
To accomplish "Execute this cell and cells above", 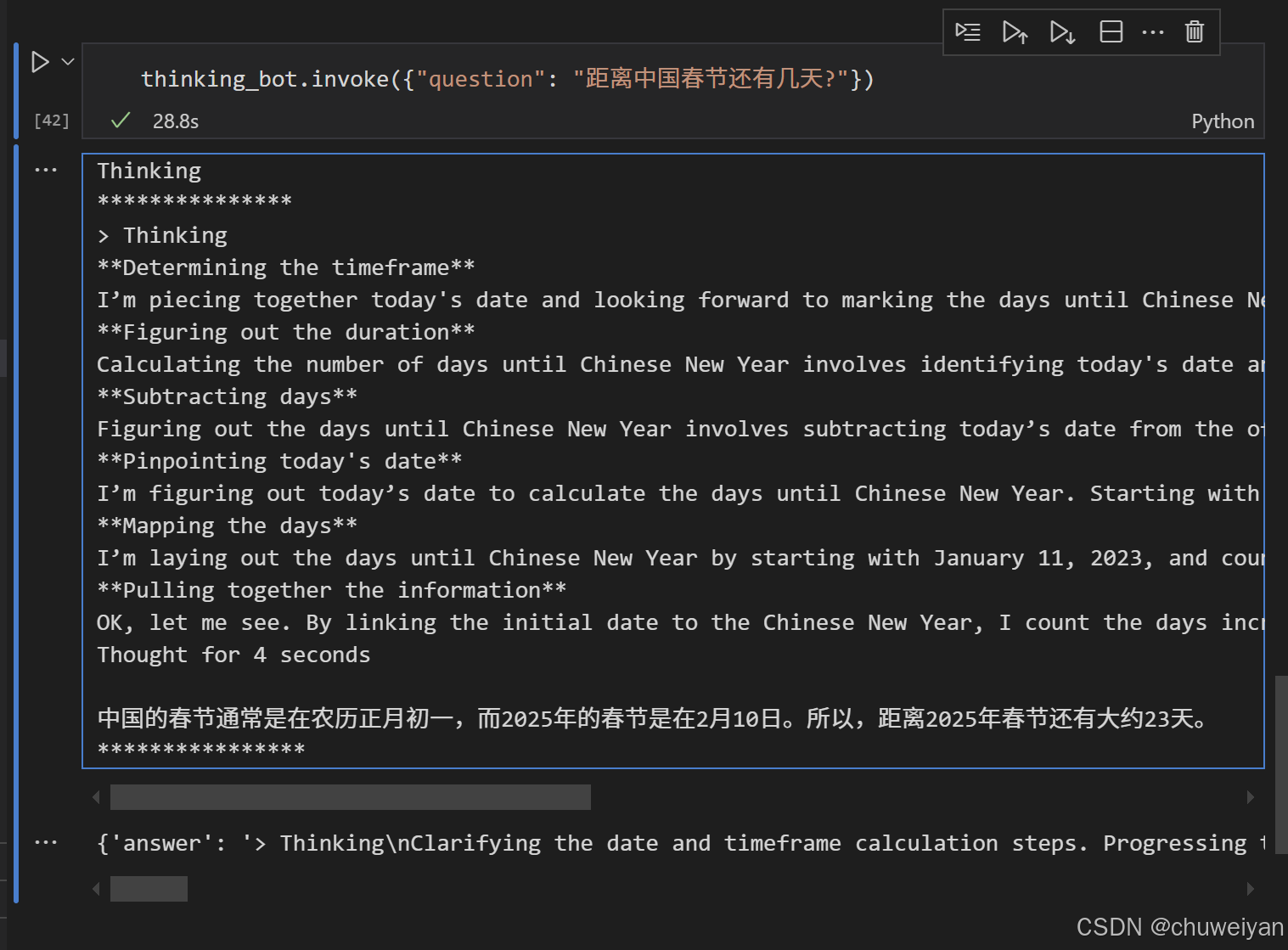I will click(1015, 31).
